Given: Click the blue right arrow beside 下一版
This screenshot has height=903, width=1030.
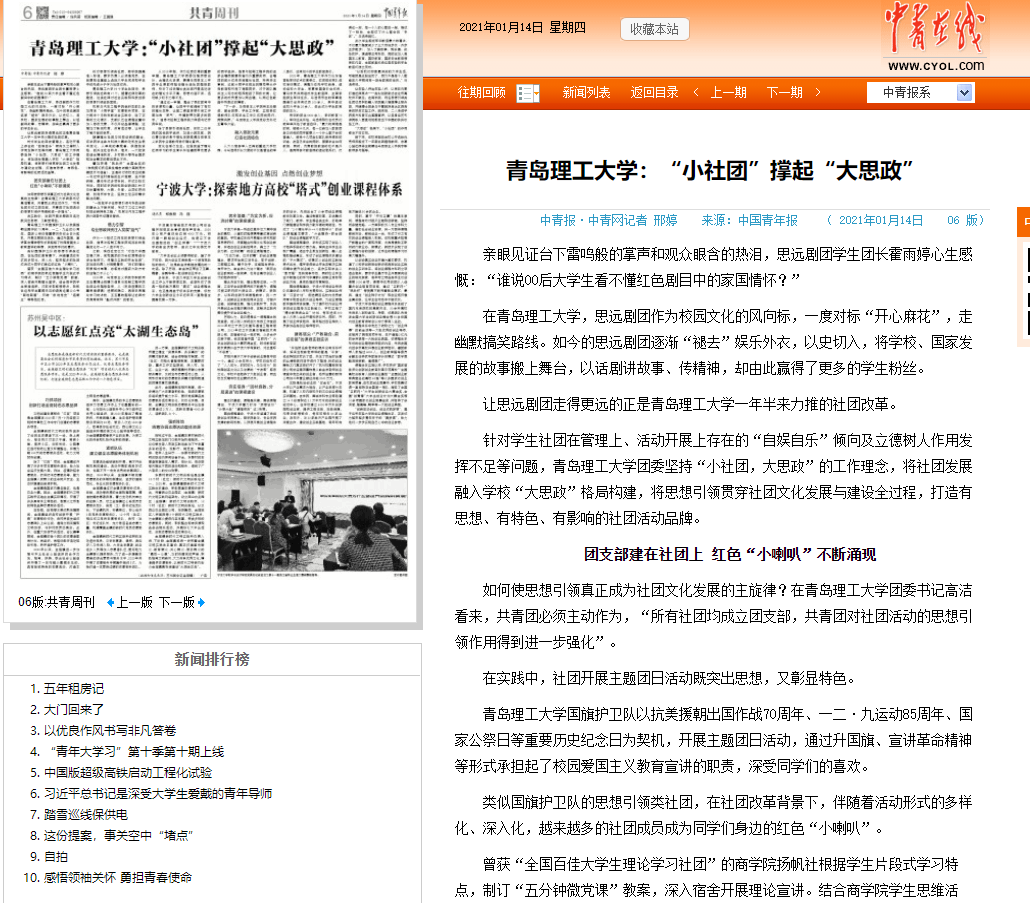Looking at the screenshot, I should (201, 602).
